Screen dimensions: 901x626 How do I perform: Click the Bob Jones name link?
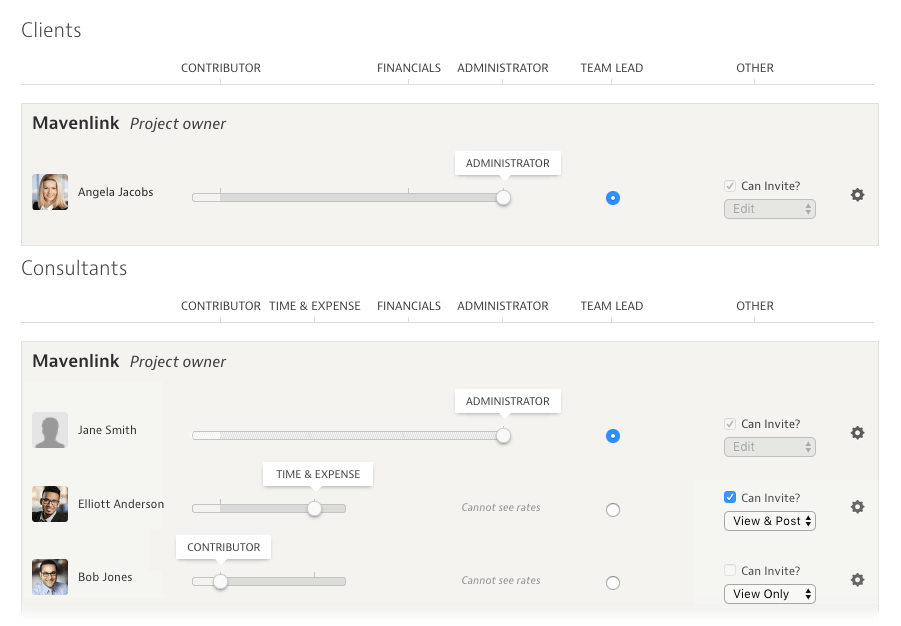click(105, 577)
